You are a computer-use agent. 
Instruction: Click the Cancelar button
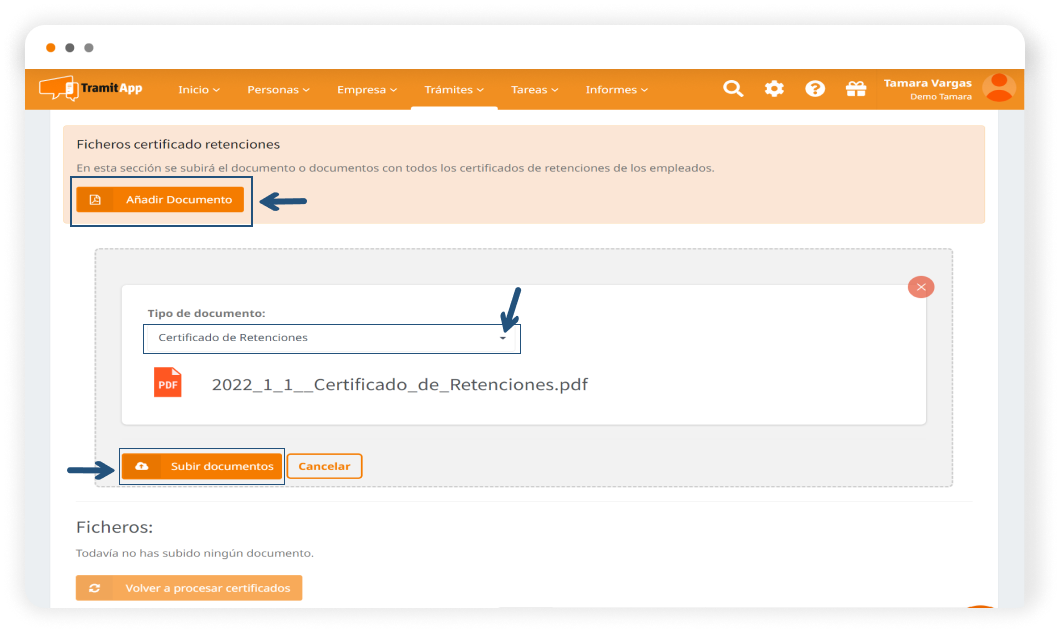tap(324, 466)
